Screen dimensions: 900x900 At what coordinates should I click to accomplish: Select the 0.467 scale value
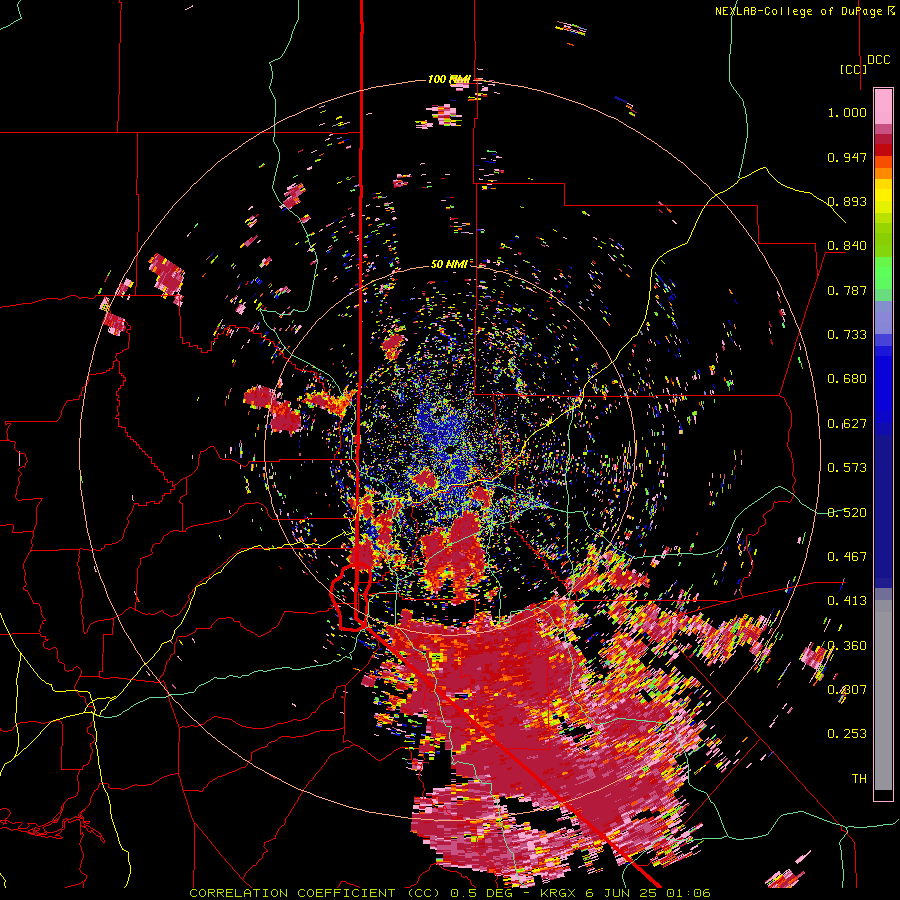[847, 557]
